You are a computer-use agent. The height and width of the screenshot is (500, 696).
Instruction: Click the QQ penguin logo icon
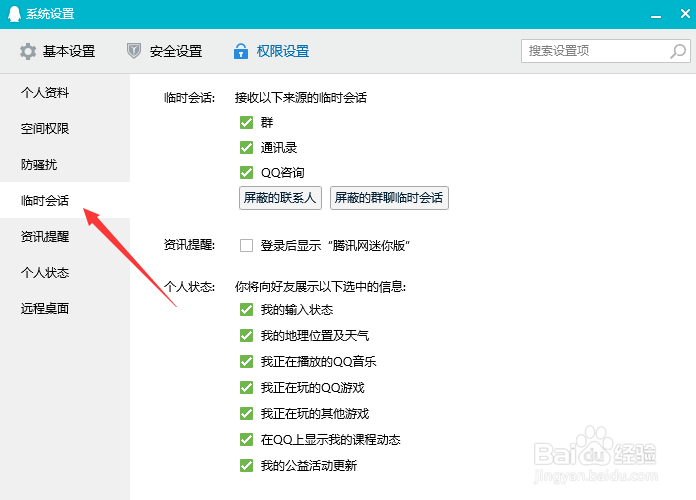(14, 14)
